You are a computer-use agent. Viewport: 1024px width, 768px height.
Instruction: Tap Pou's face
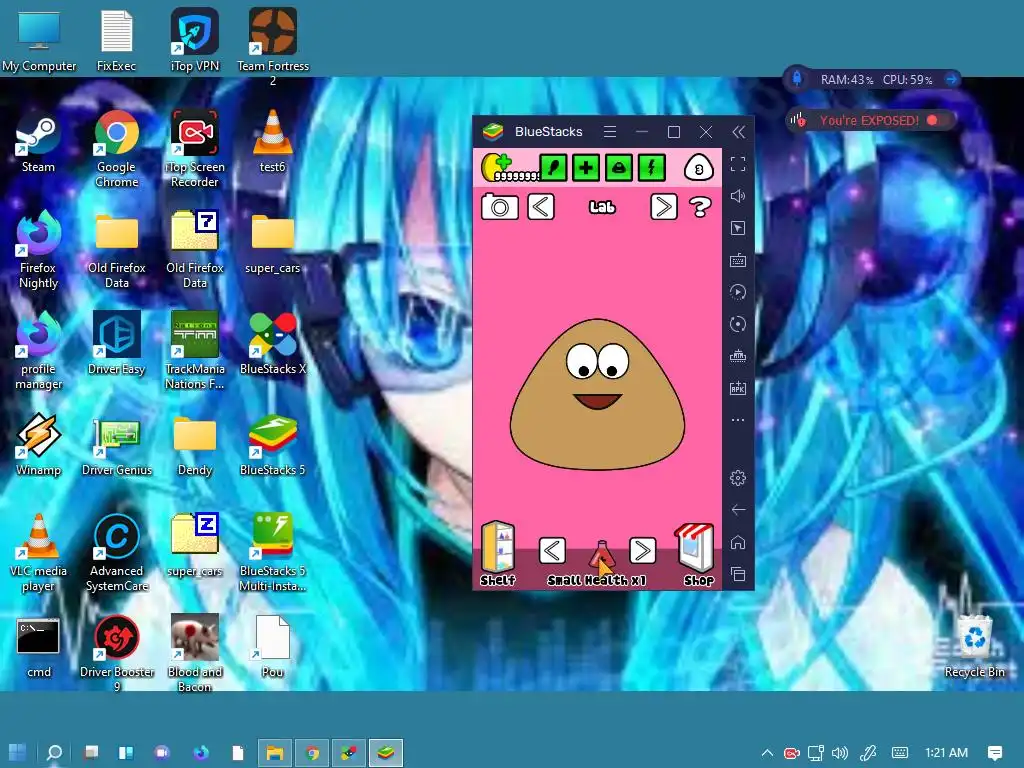pyautogui.click(x=598, y=394)
